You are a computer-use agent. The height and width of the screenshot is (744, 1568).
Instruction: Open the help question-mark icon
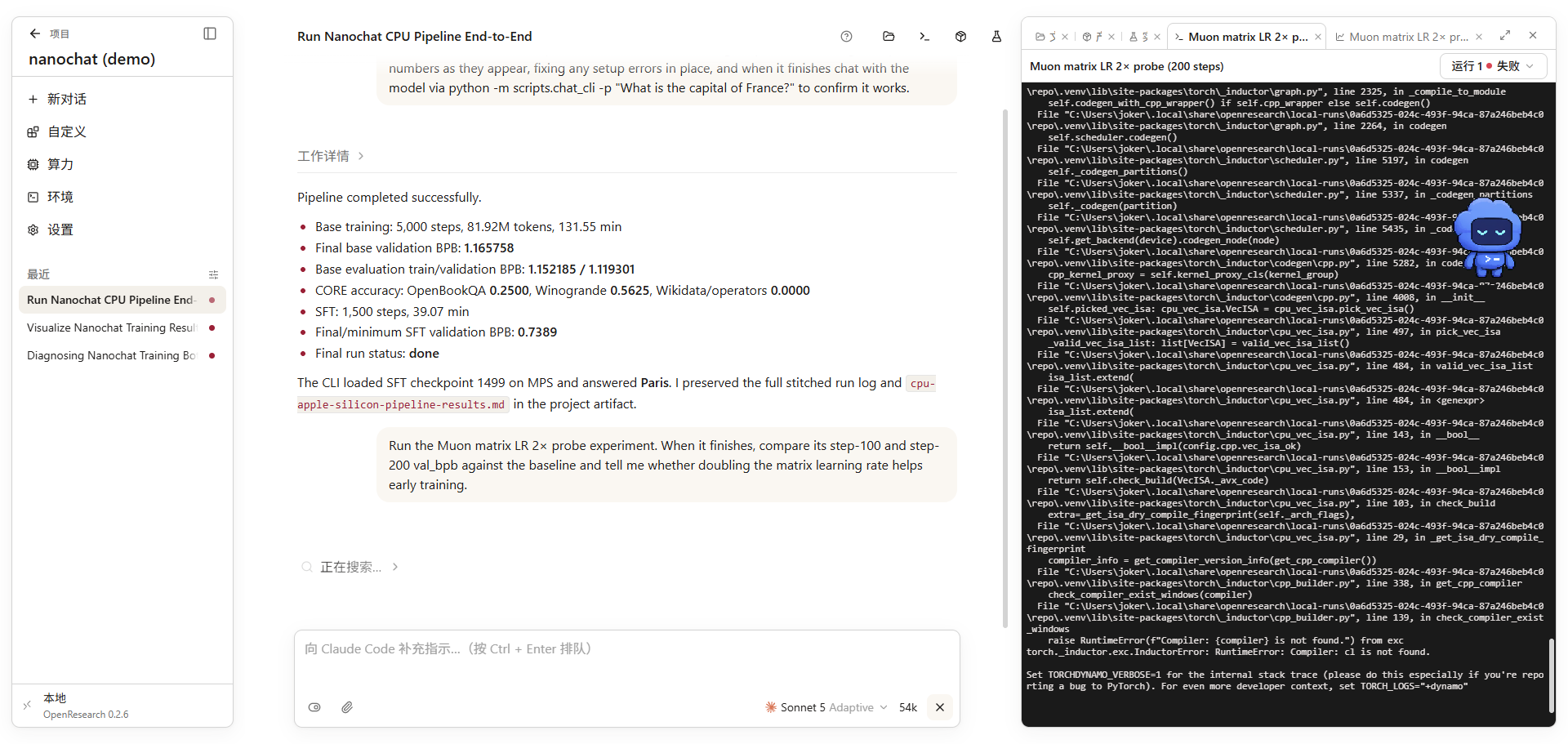pos(846,36)
